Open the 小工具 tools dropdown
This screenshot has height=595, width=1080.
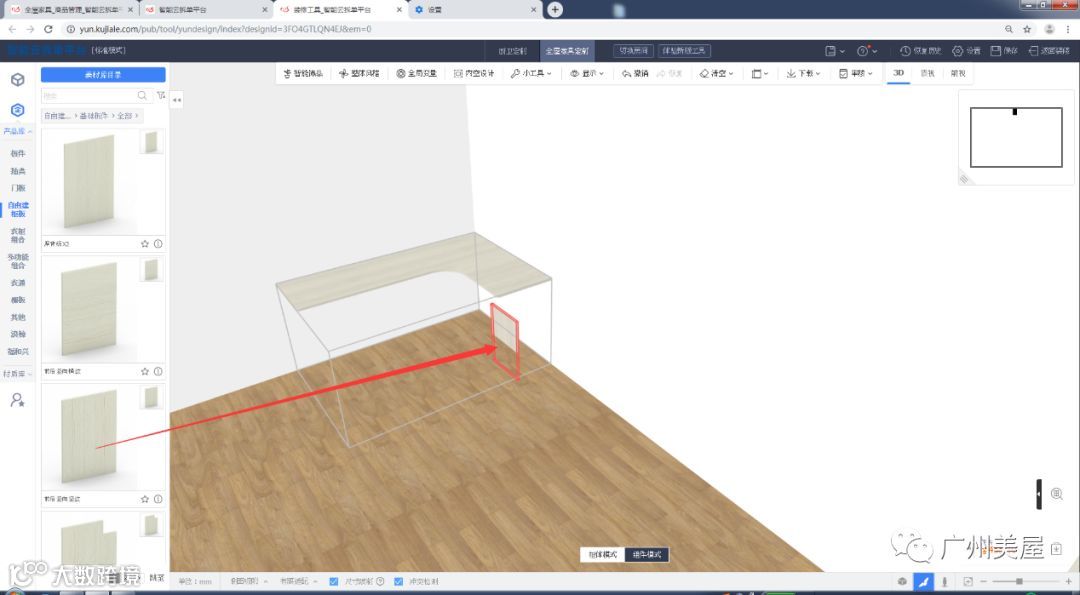(x=531, y=74)
